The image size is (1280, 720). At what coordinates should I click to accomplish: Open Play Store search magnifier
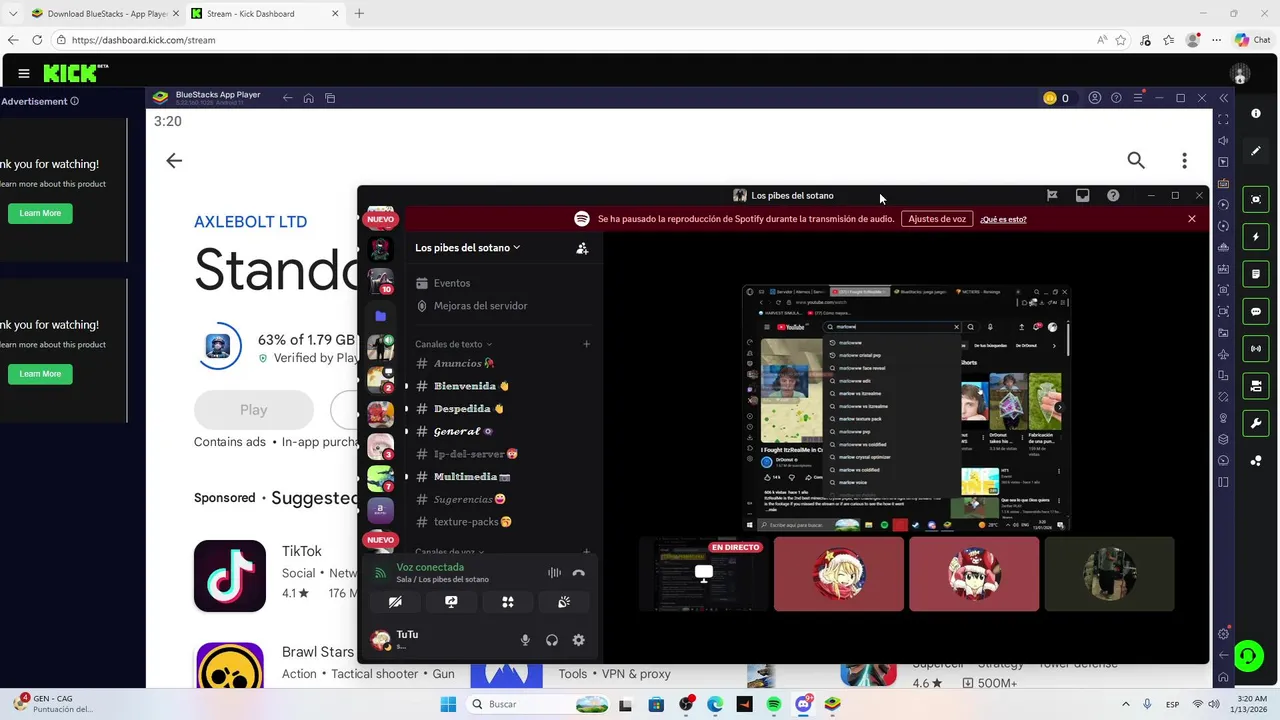(1136, 160)
